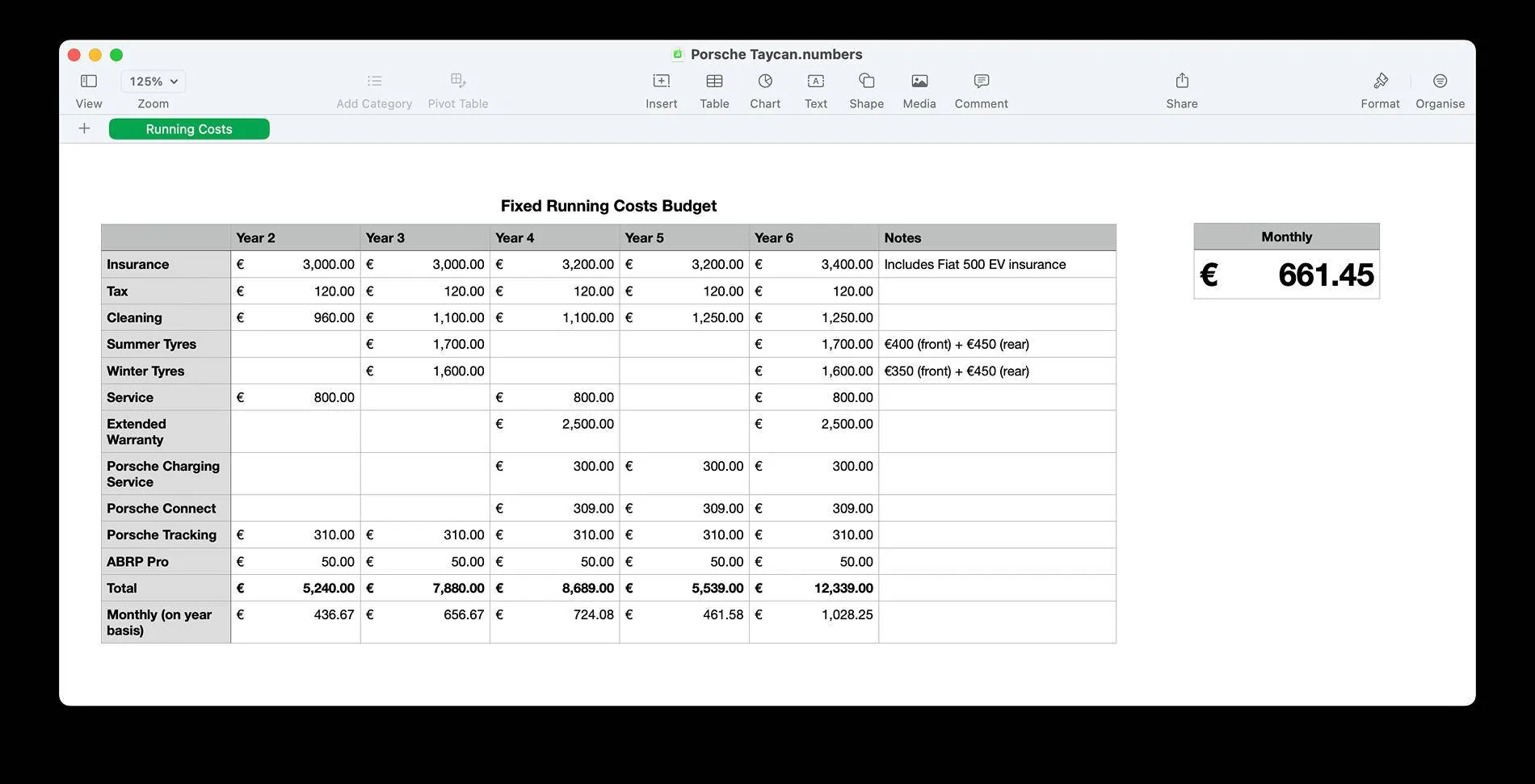
Task: Add a Text box from toolbar
Action: pos(816,81)
